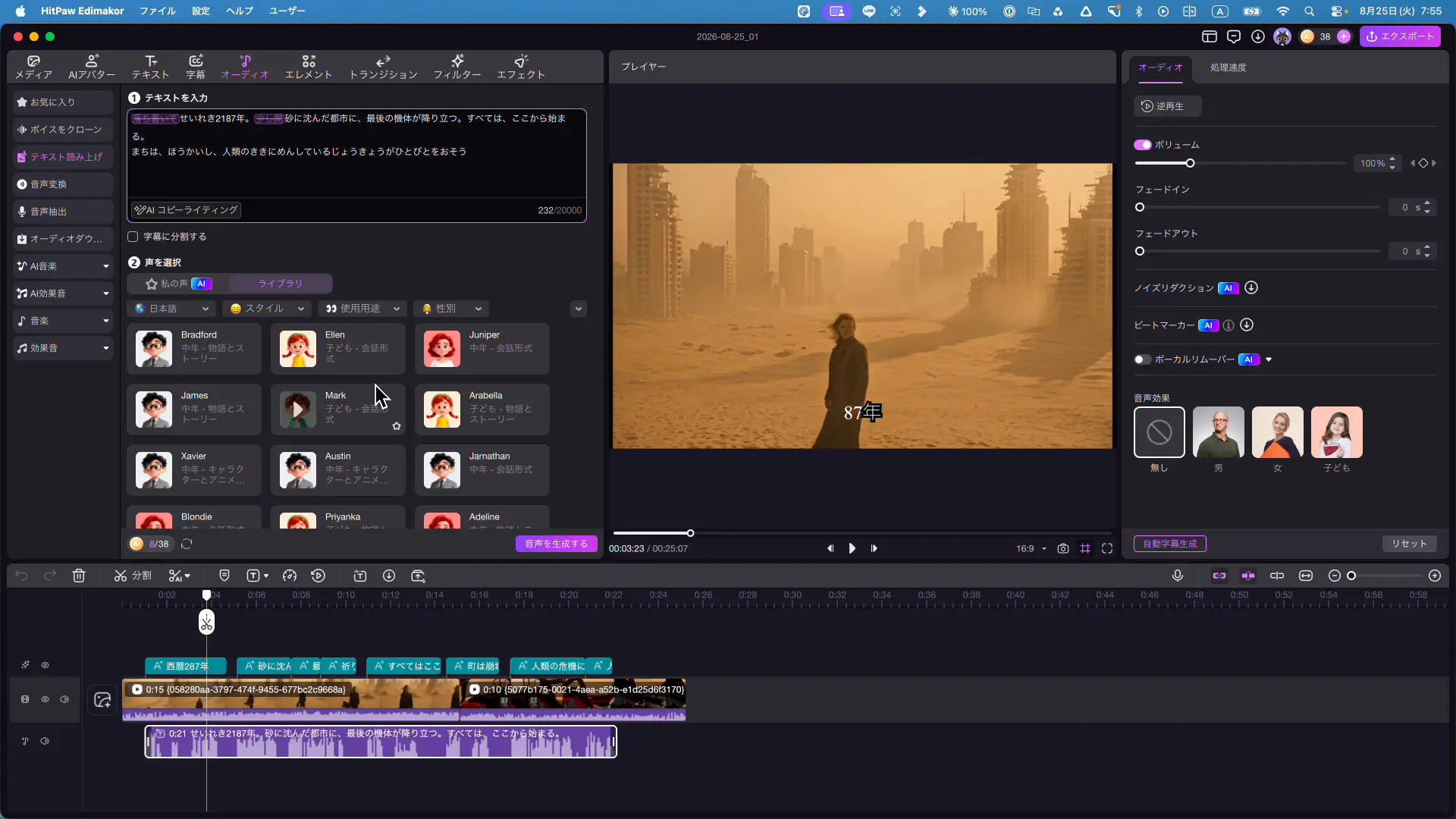
Task: Open the usage (使用用途) filter dropdown
Action: pyautogui.click(x=362, y=309)
